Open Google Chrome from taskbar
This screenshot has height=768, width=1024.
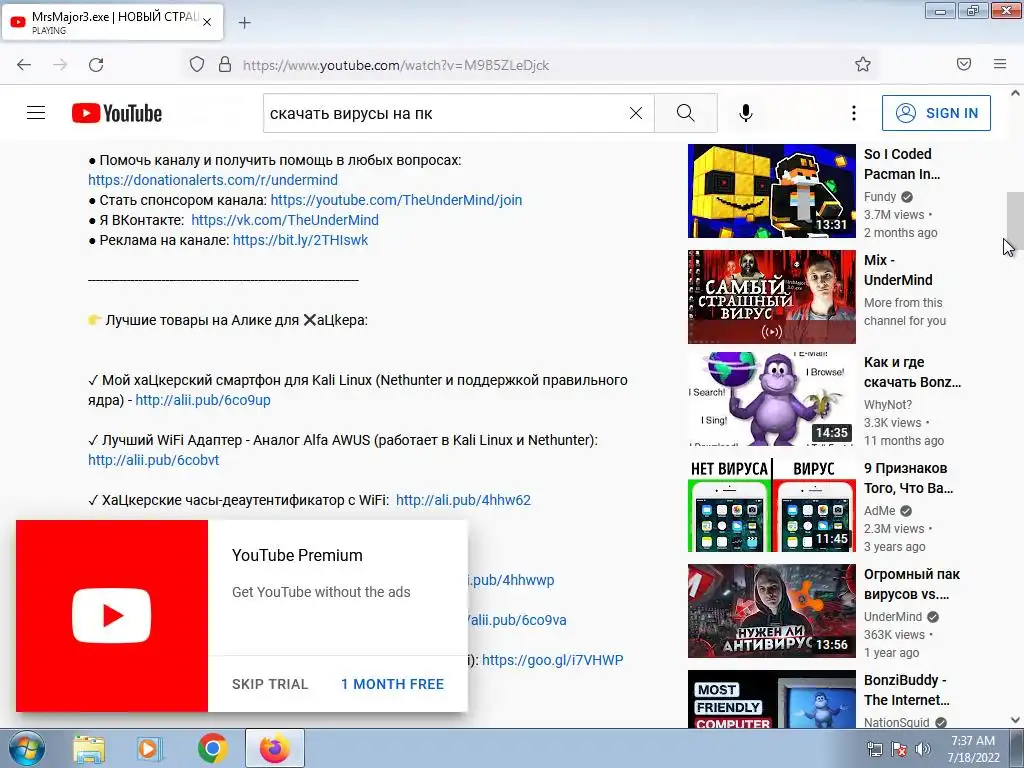tap(212, 749)
